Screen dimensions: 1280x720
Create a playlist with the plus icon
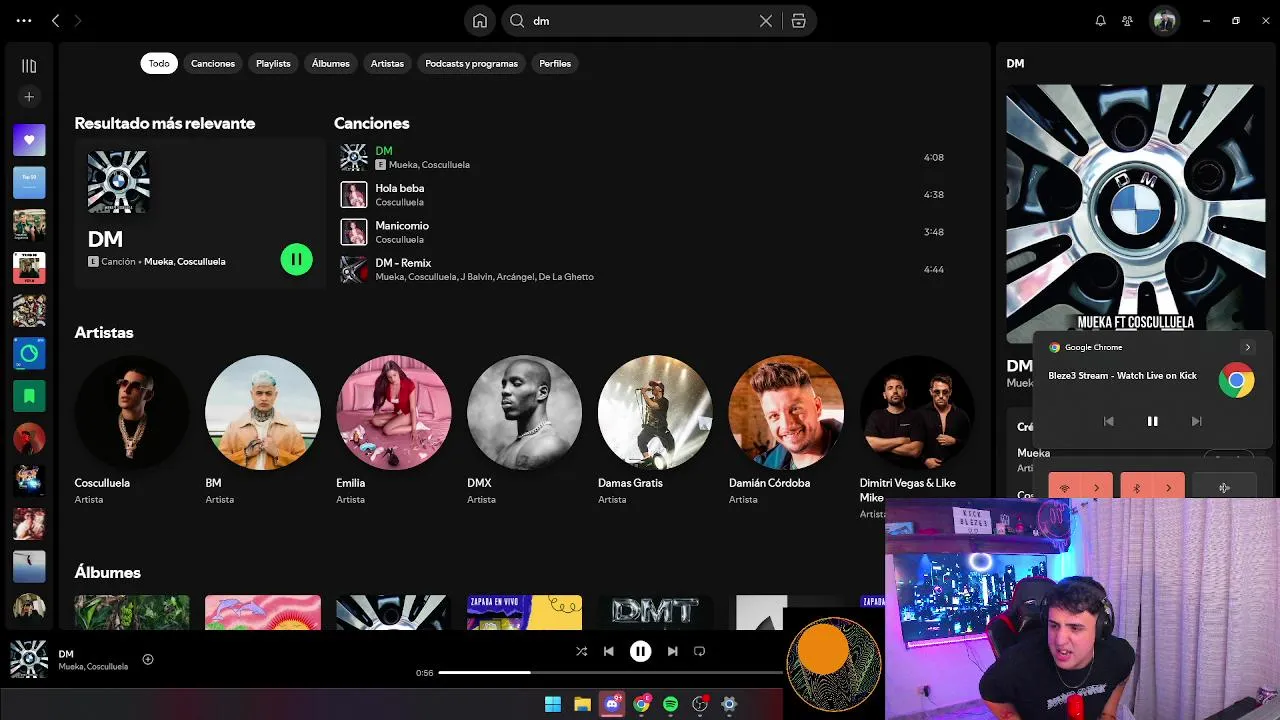pos(29,97)
